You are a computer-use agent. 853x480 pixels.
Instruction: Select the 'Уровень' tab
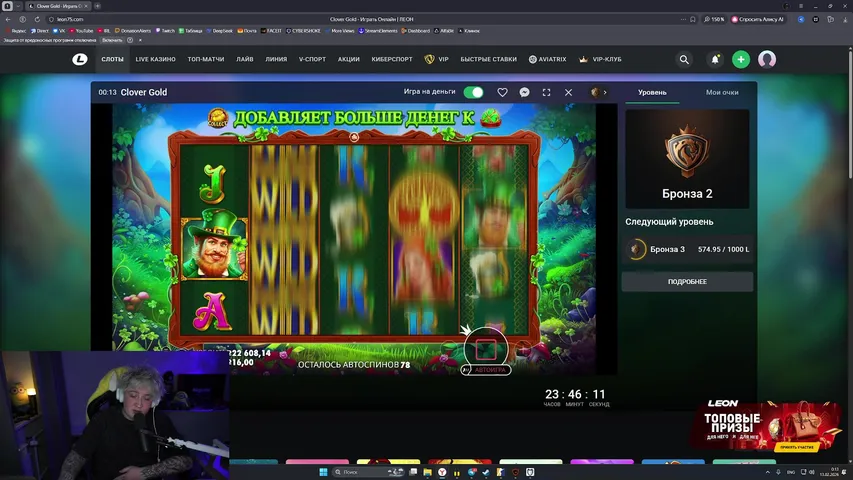coord(652,92)
